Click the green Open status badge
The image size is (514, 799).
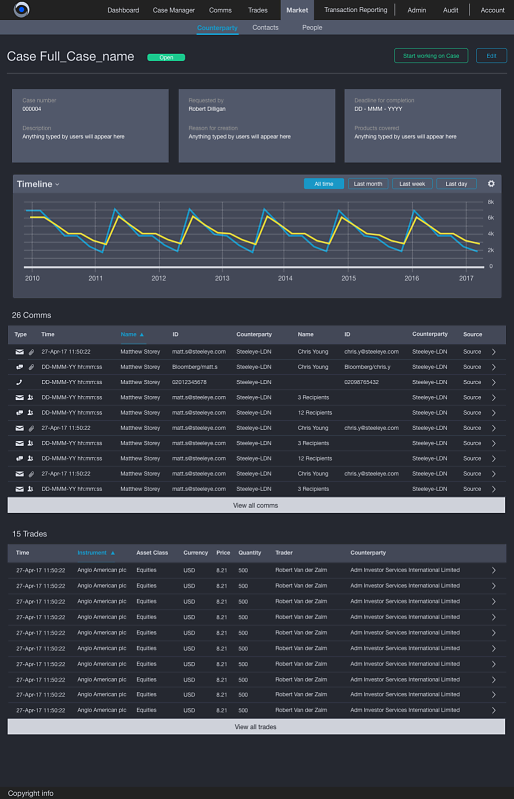click(166, 58)
